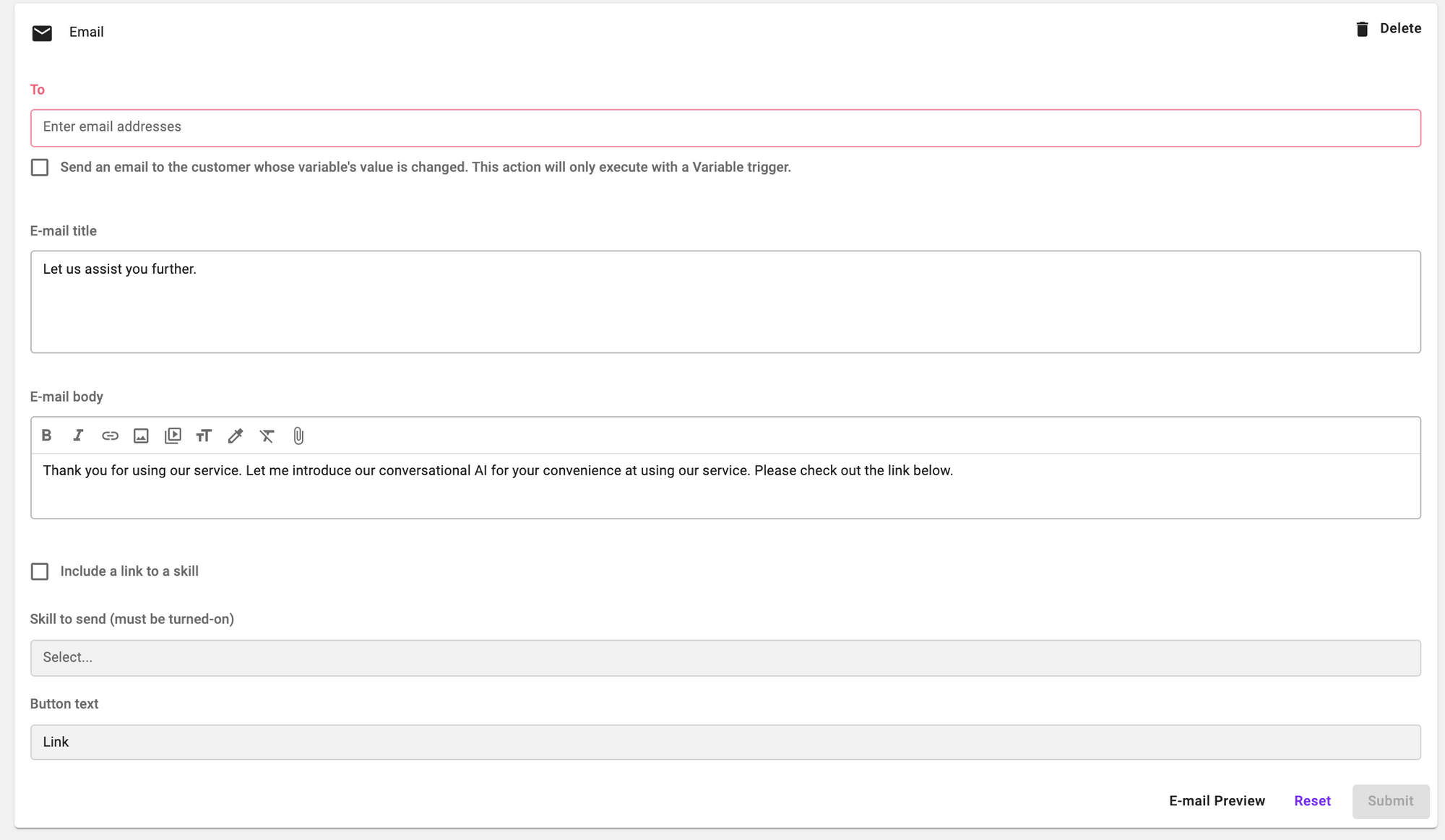1445x840 pixels.
Task: Click the trash Delete icon
Action: click(x=1362, y=29)
